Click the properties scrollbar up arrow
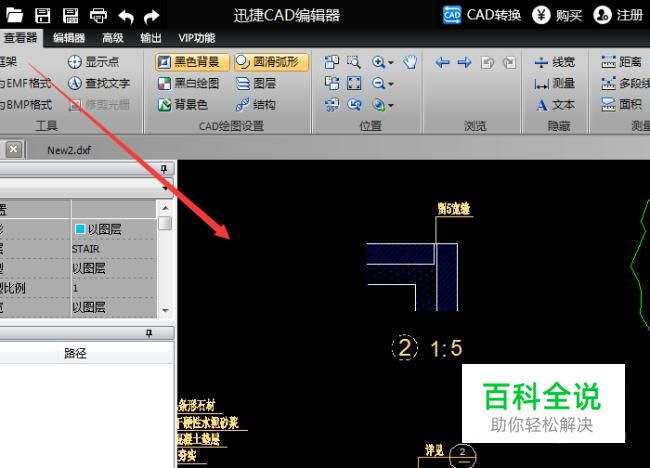The image size is (650, 468). [165, 208]
